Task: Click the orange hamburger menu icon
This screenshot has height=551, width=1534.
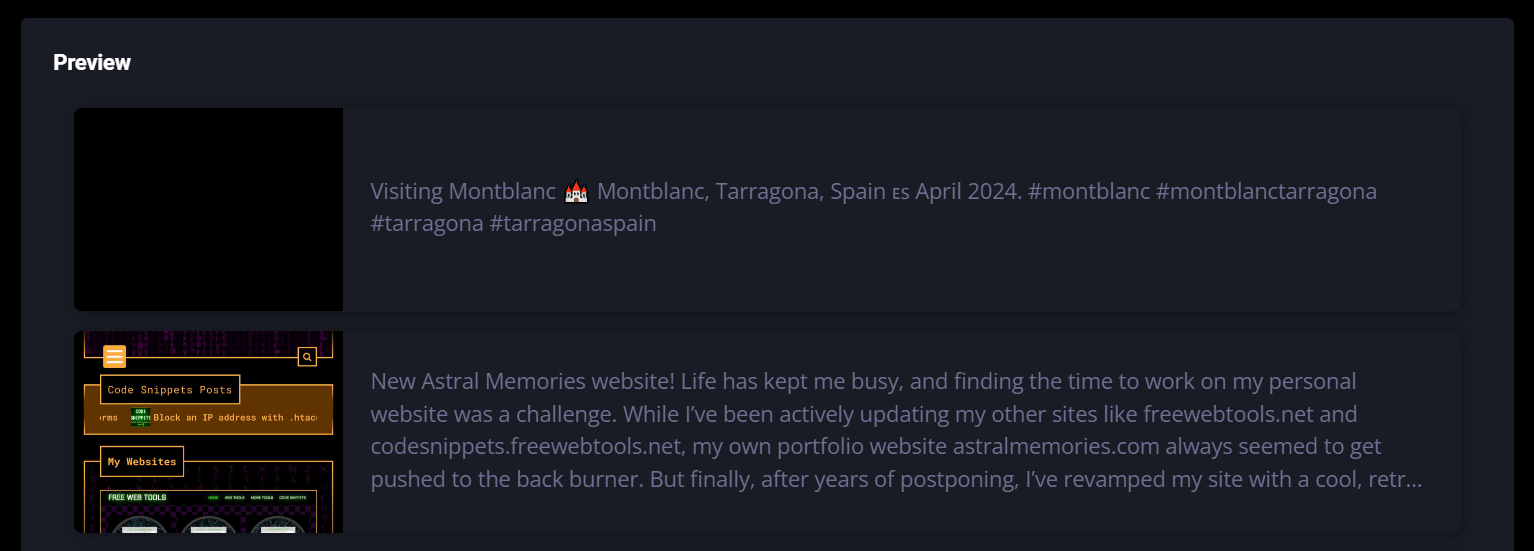Action: pyautogui.click(x=114, y=356)
